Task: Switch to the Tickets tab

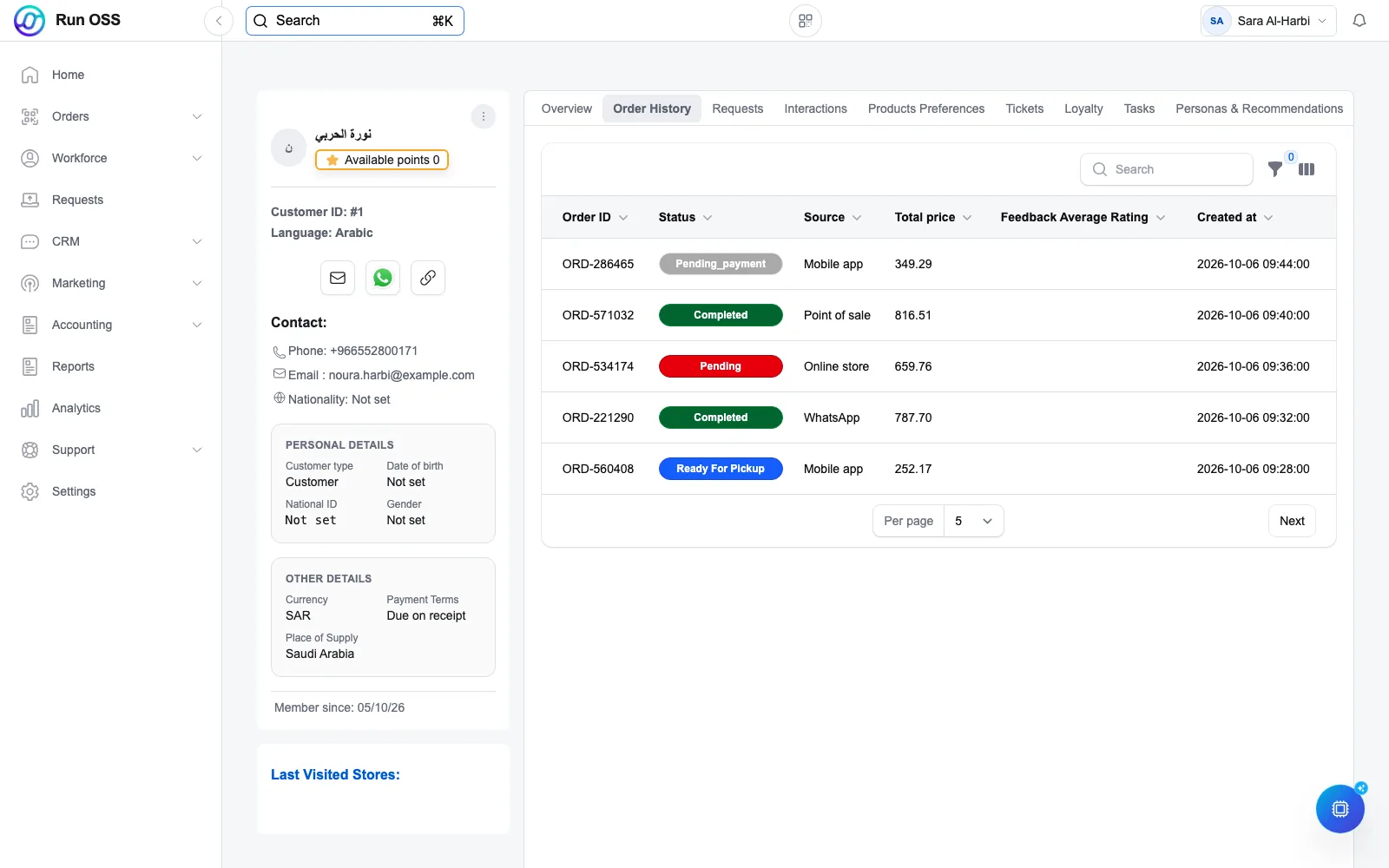Action: tap(1024, 108)
